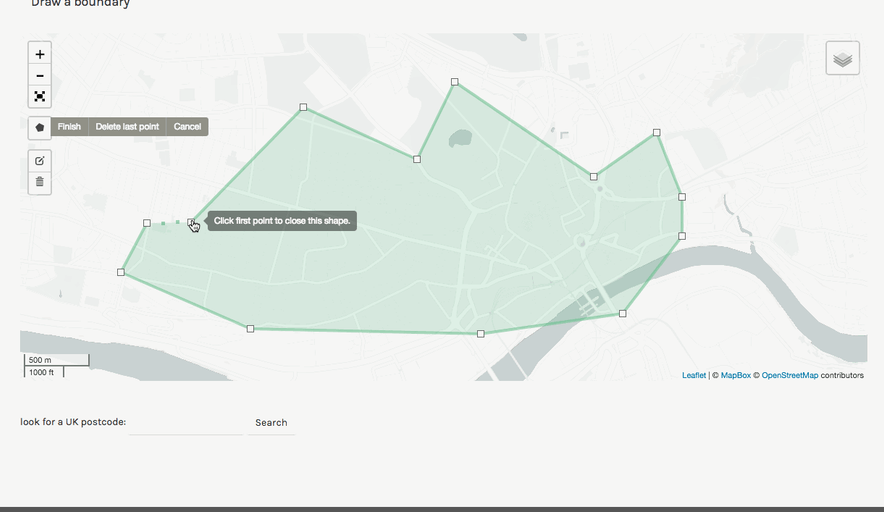Screen dimensions: 884x512
Task: Zoom out of the map
Action: (x=40, y=76)
